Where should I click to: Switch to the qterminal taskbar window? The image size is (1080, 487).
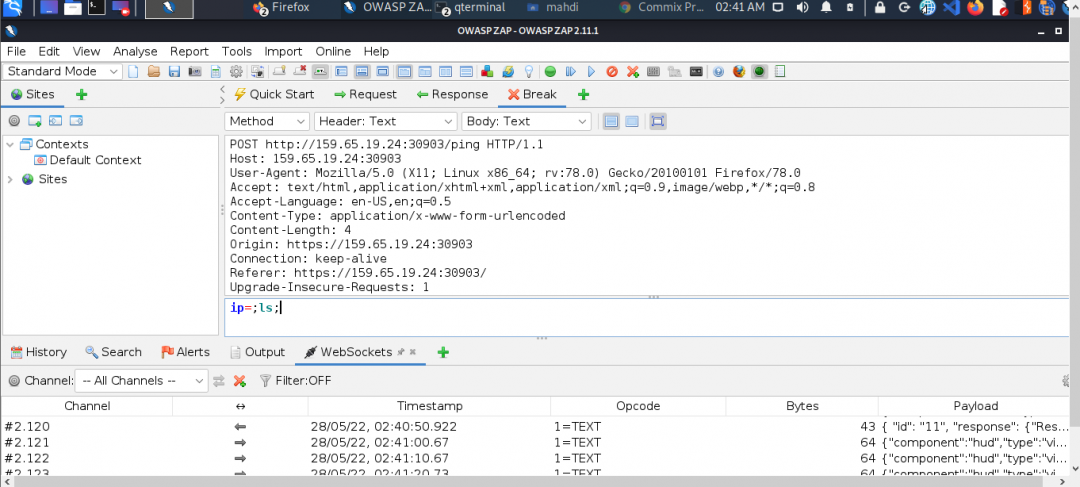pyautogui.click(x=471, y=8)
